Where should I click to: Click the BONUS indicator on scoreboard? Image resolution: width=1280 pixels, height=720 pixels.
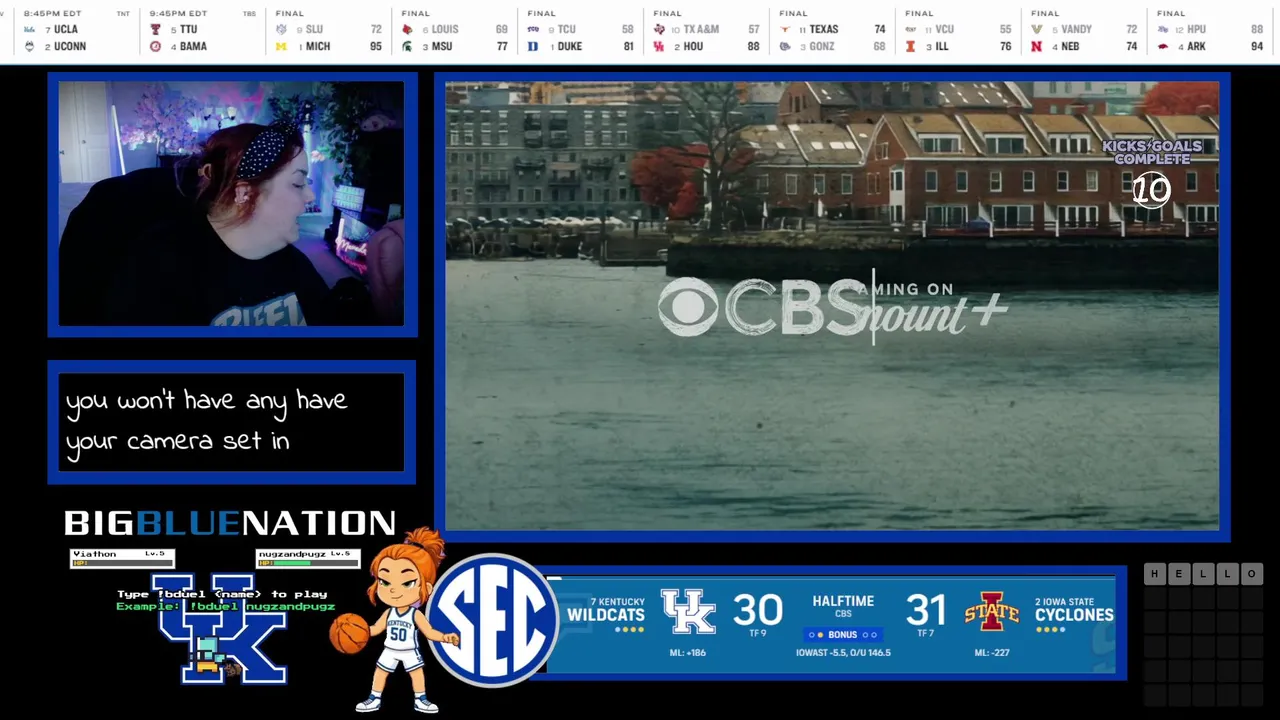[x=842, y=635]
